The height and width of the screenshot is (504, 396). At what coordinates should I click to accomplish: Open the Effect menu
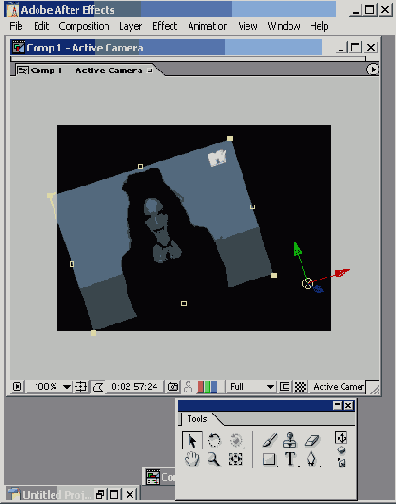(x=165, y=26)
